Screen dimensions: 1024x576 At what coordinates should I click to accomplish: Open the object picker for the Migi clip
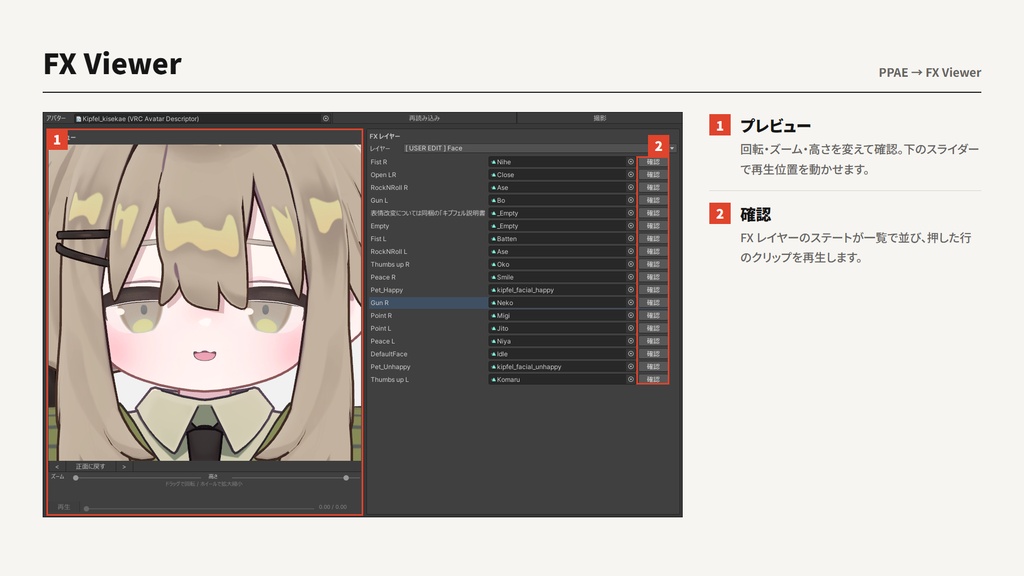pos(631,315)
